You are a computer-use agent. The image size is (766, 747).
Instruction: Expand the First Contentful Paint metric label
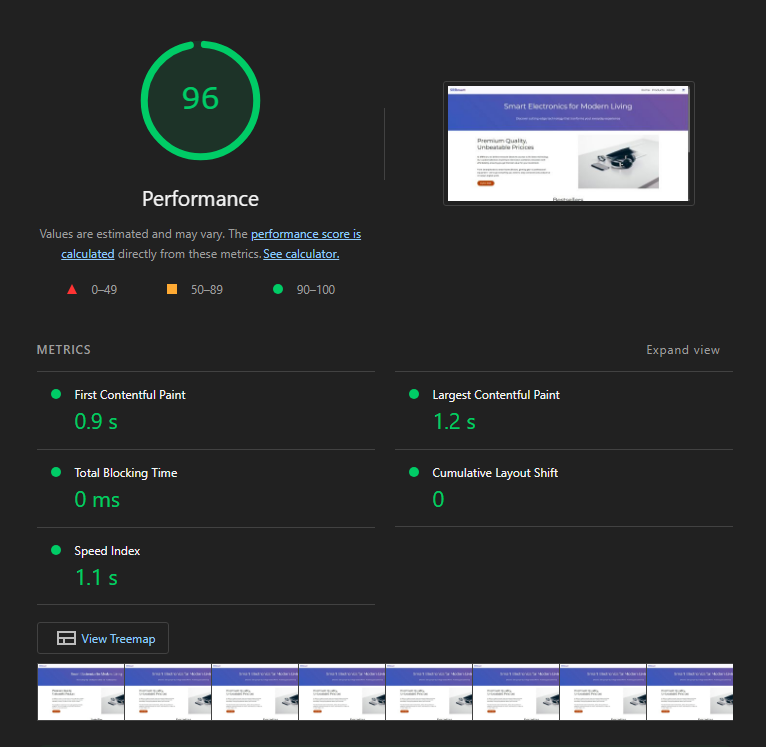tap(130, 395)
